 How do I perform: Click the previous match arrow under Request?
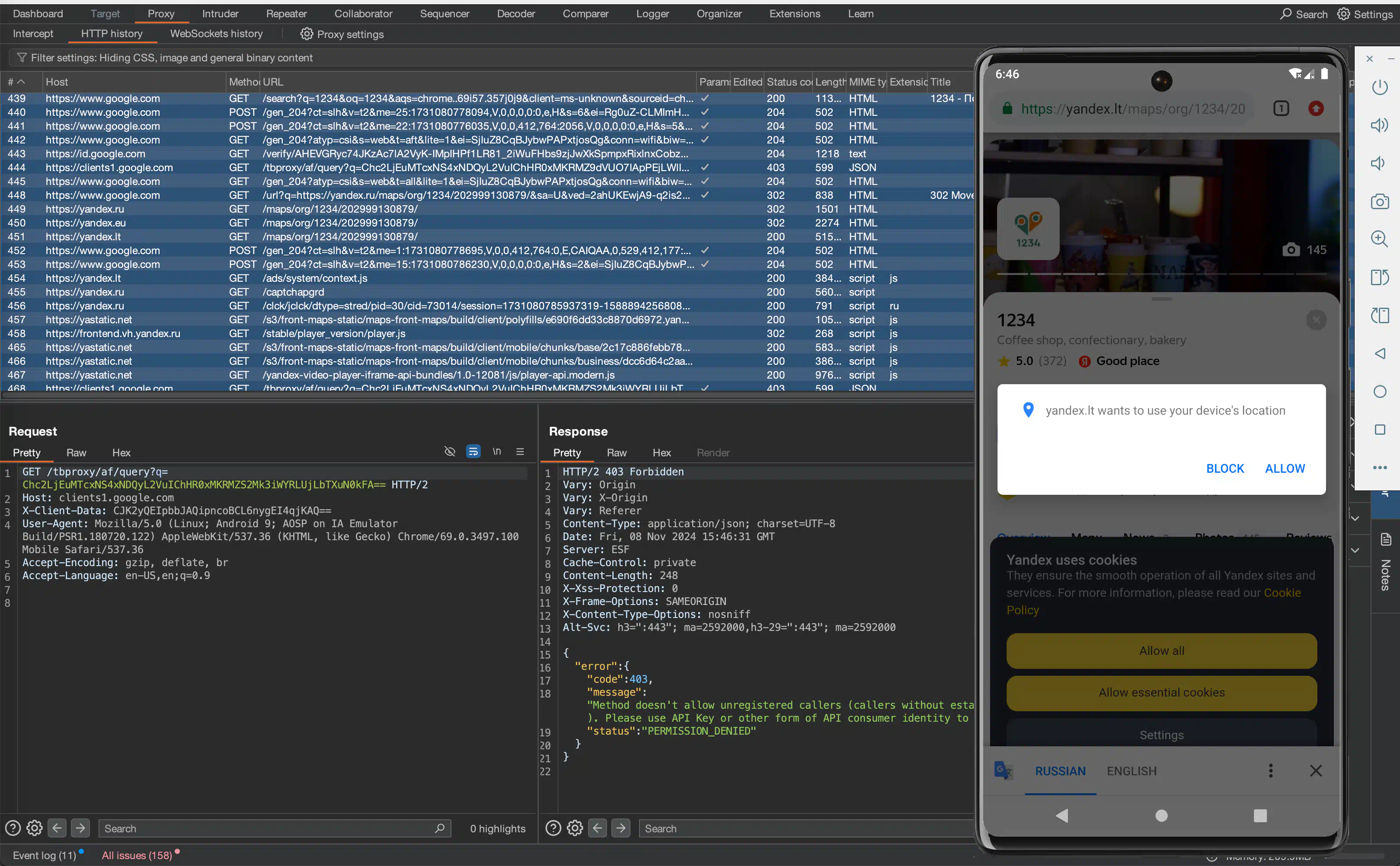[x=57, y=828]
